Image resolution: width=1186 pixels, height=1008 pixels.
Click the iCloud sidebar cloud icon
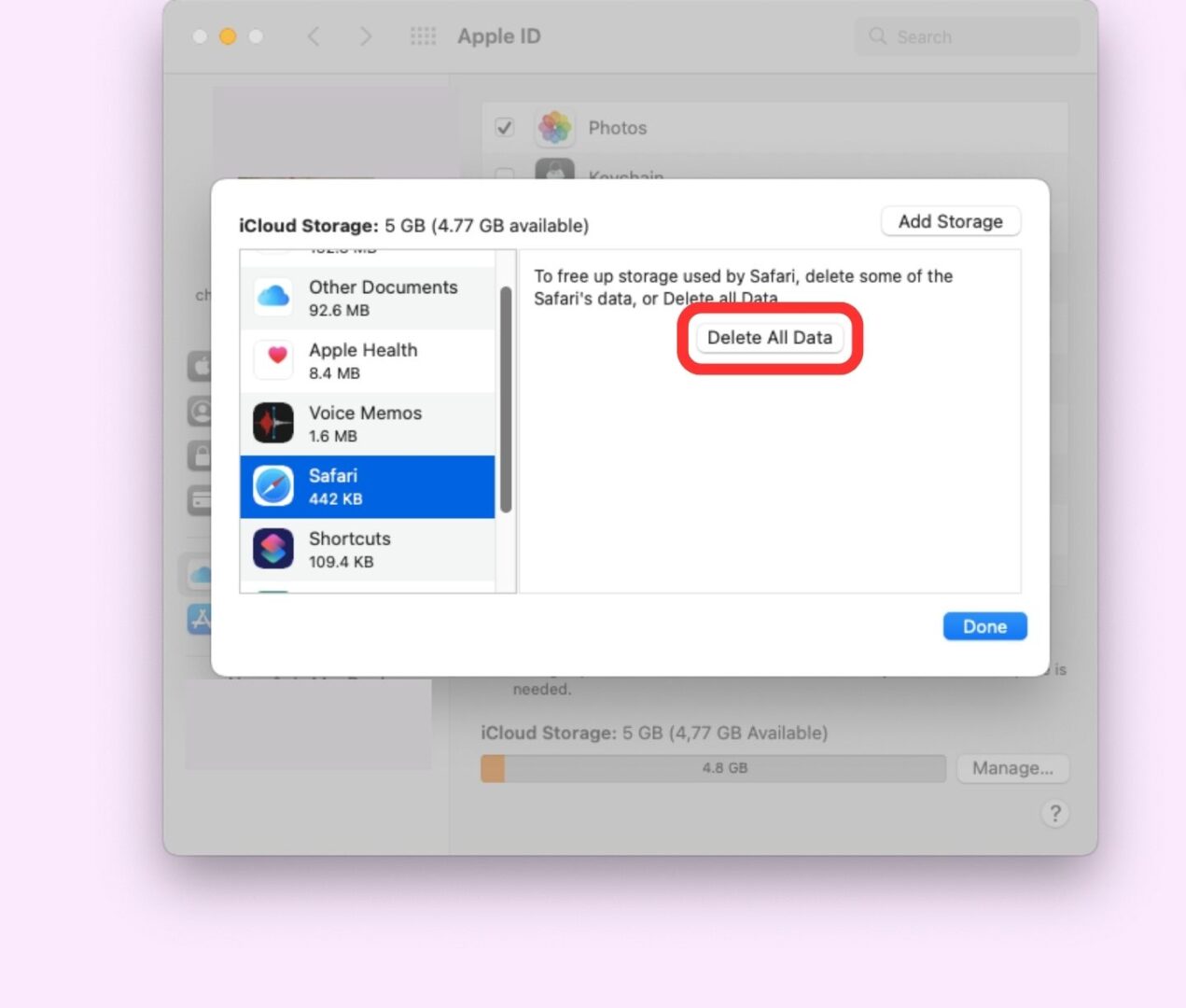point(200,575)
